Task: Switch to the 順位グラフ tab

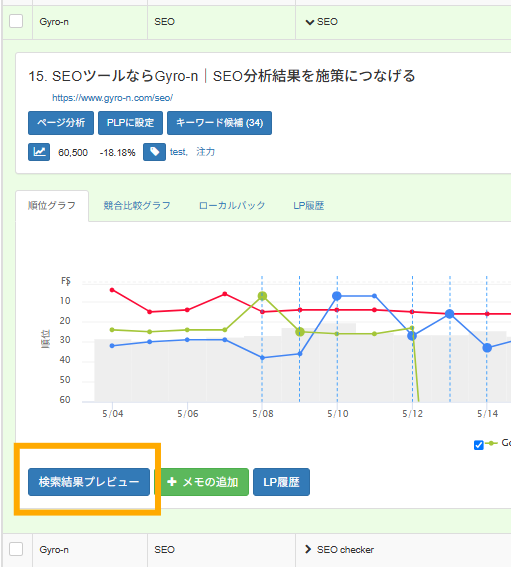Action: [52, 205]
